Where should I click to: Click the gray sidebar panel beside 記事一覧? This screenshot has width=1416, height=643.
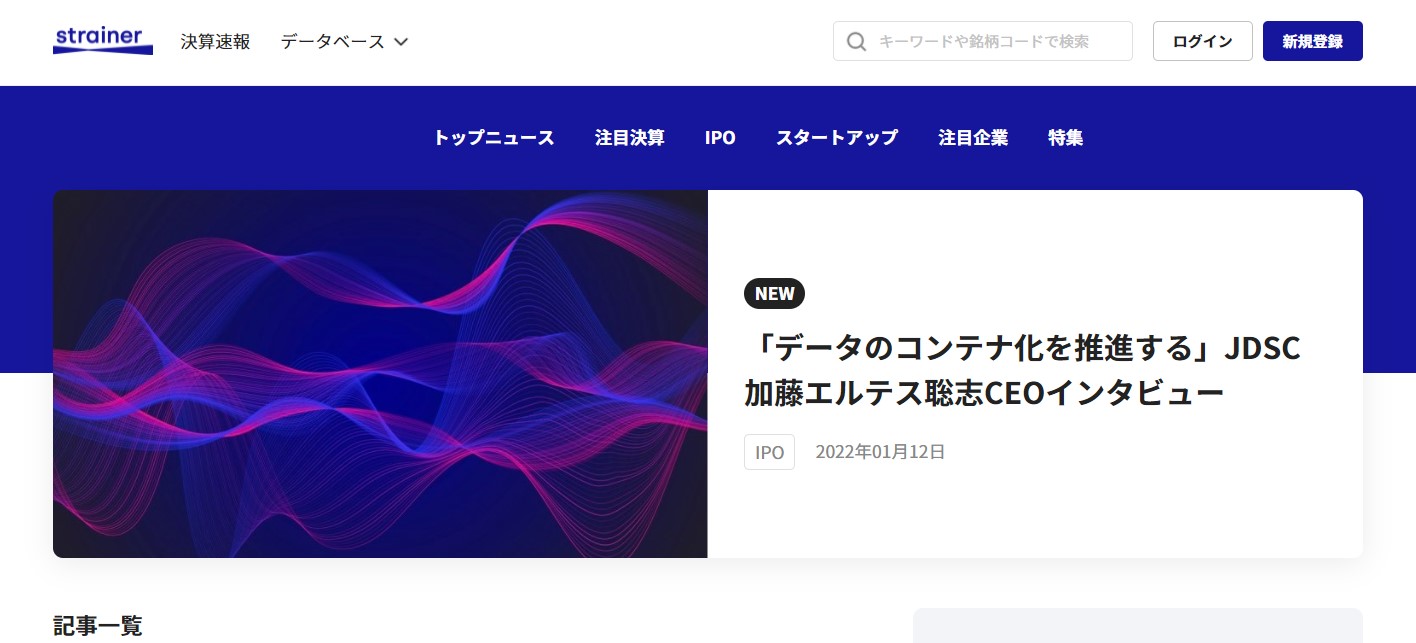[1137, 626]
